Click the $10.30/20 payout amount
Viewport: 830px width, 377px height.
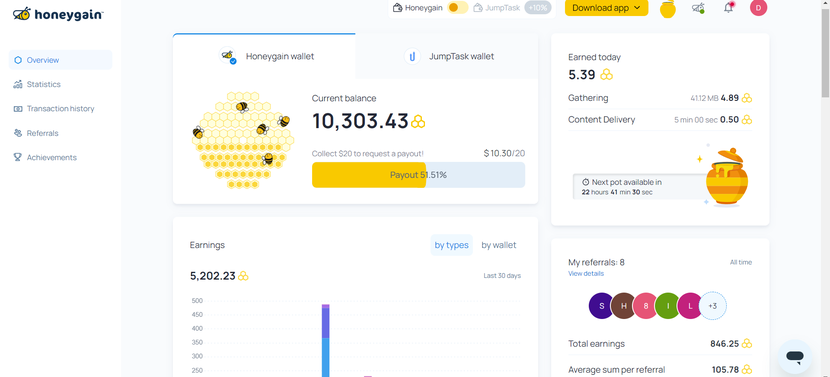(x=504, y=154)
